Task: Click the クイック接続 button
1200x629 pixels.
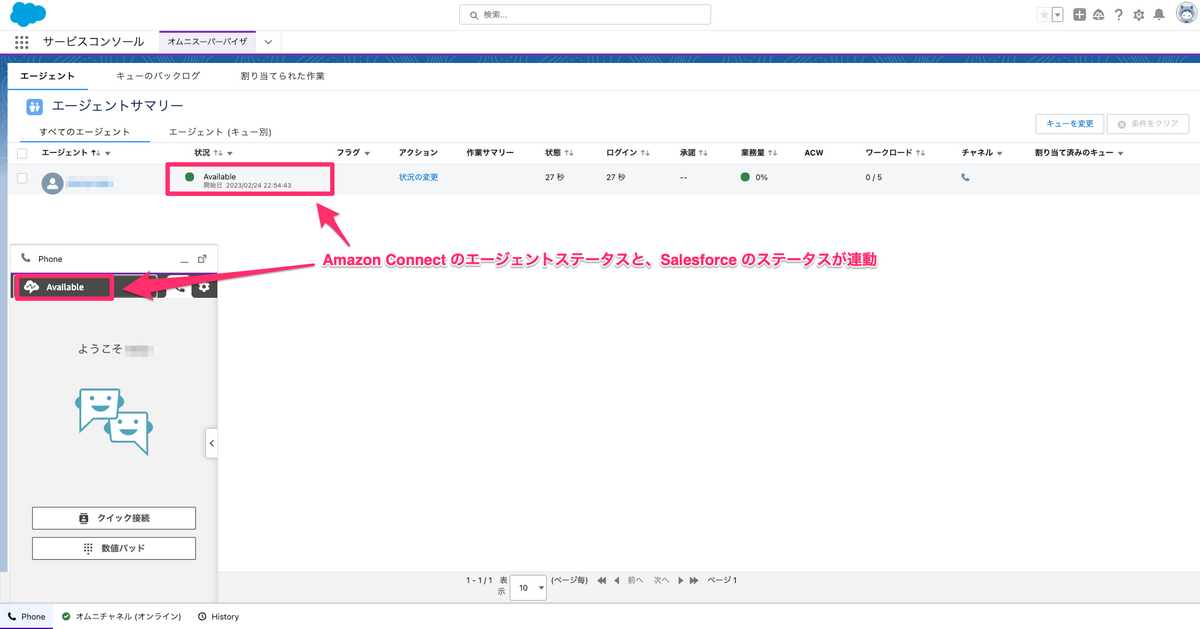Action: point(114,518)
